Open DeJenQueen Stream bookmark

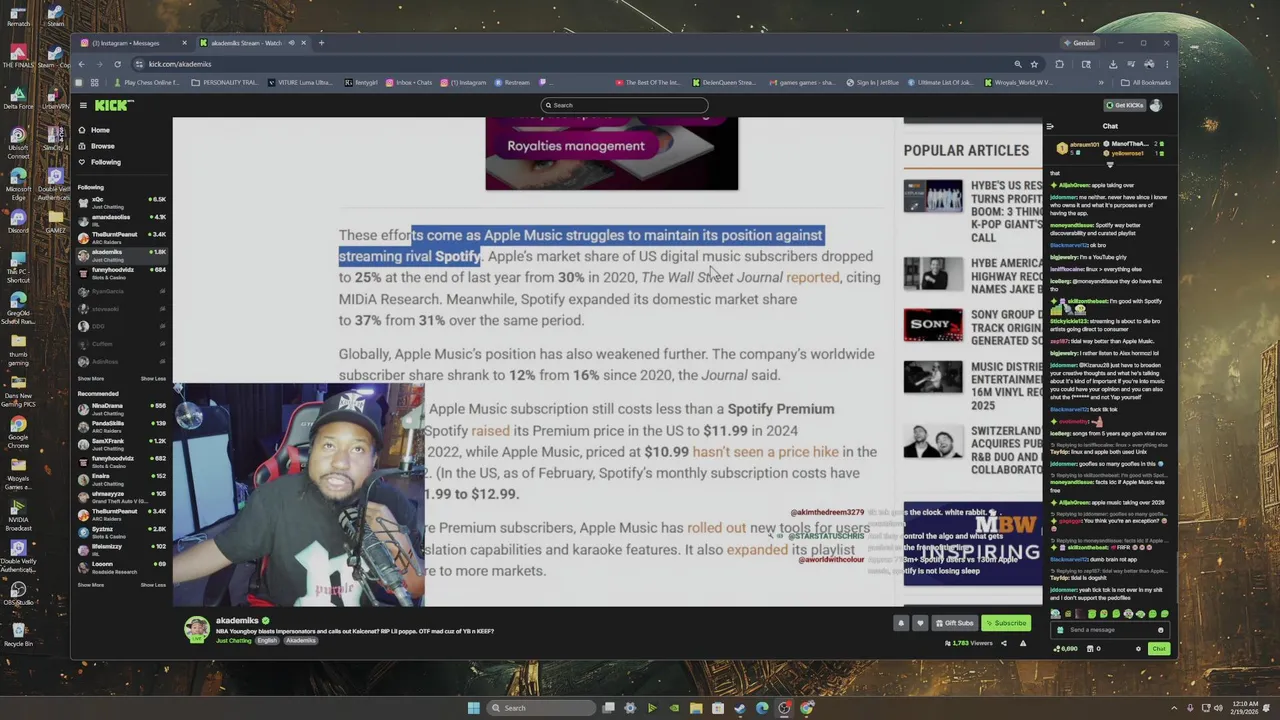click(x=723, y=83)
